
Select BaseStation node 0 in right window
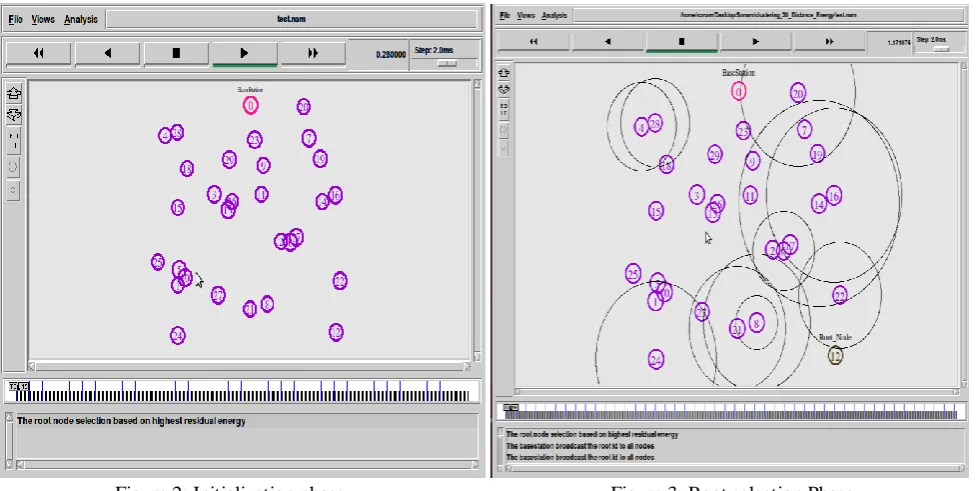(739, 92)
